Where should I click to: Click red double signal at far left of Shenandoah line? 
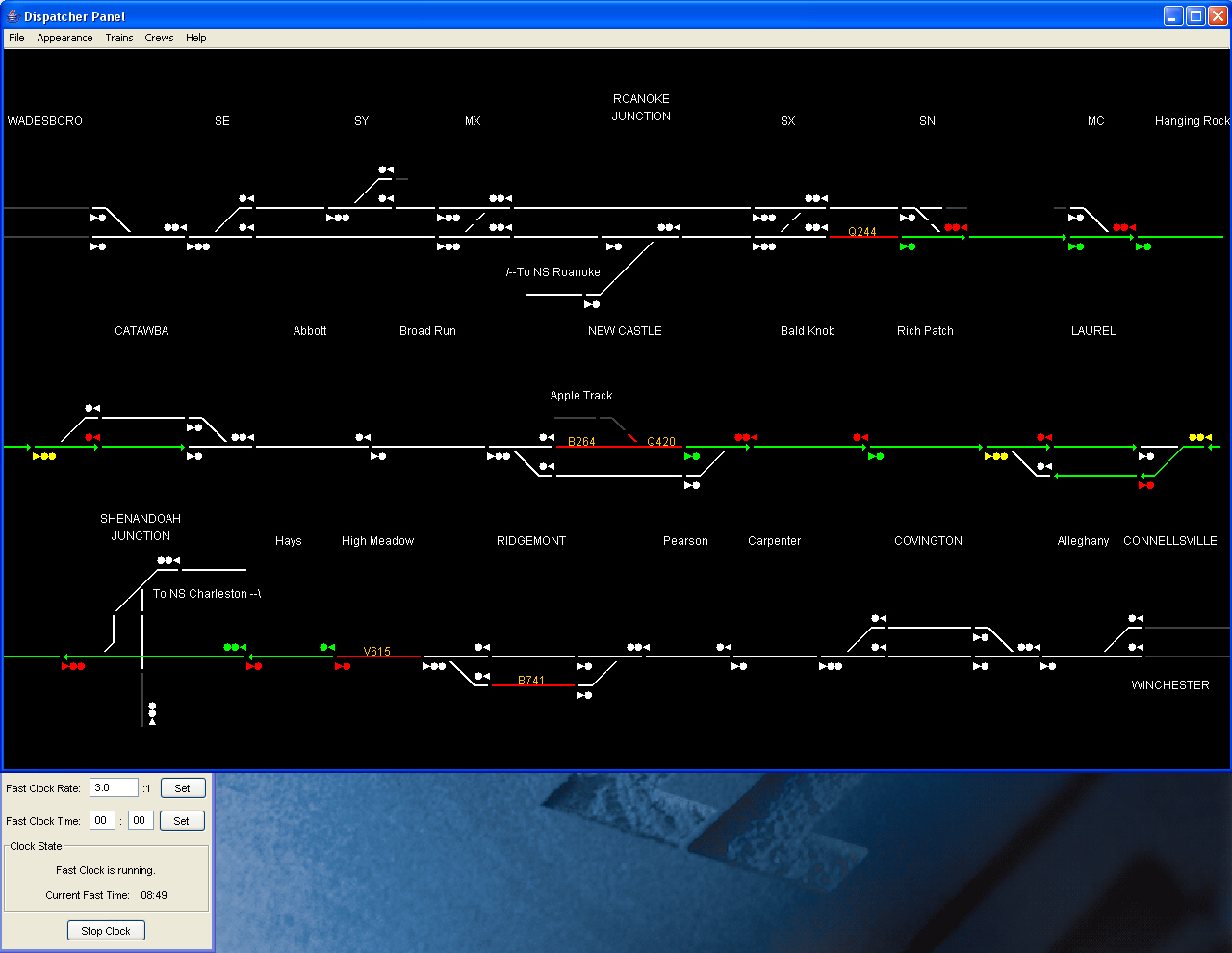[73, 666]
